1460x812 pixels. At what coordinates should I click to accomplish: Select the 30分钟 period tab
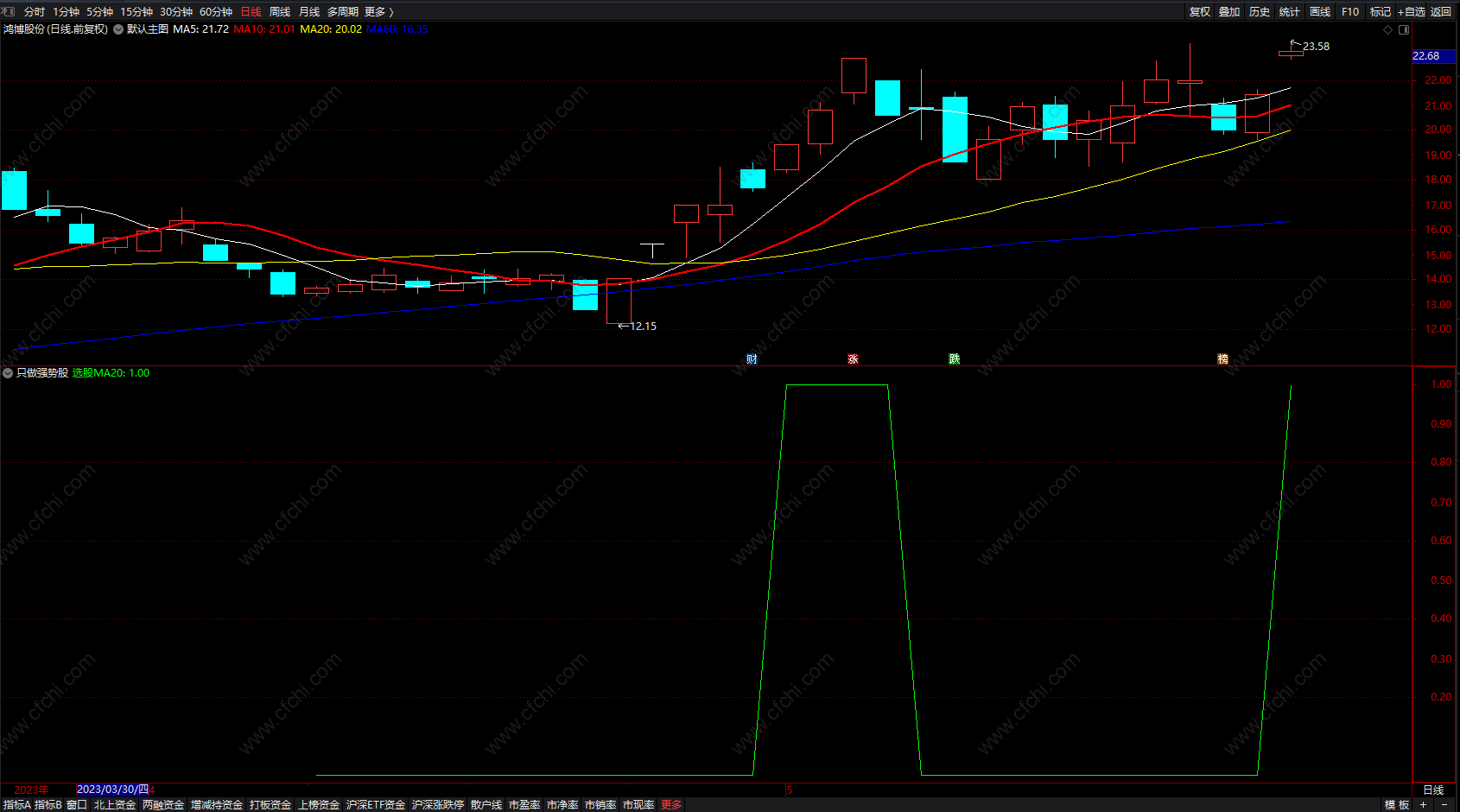[x=176, y=12]
